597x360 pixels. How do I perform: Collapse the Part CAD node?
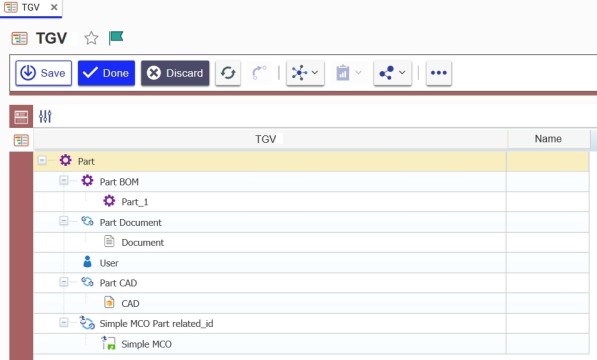[64, 282]
